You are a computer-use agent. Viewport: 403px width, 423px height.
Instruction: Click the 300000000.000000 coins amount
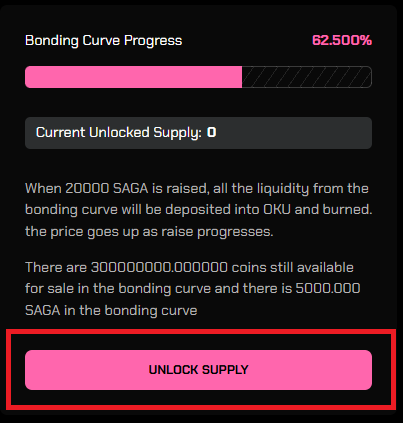coord(159,267)
